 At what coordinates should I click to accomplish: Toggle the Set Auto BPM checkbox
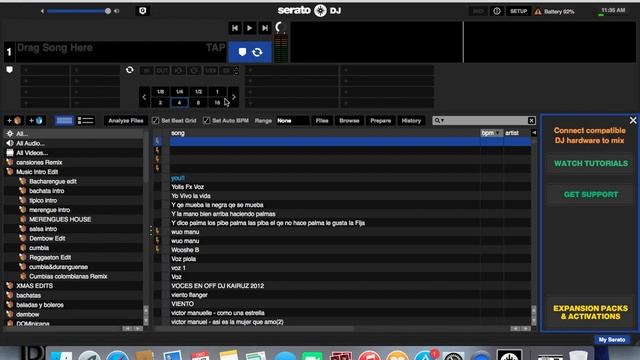(207, 120)
